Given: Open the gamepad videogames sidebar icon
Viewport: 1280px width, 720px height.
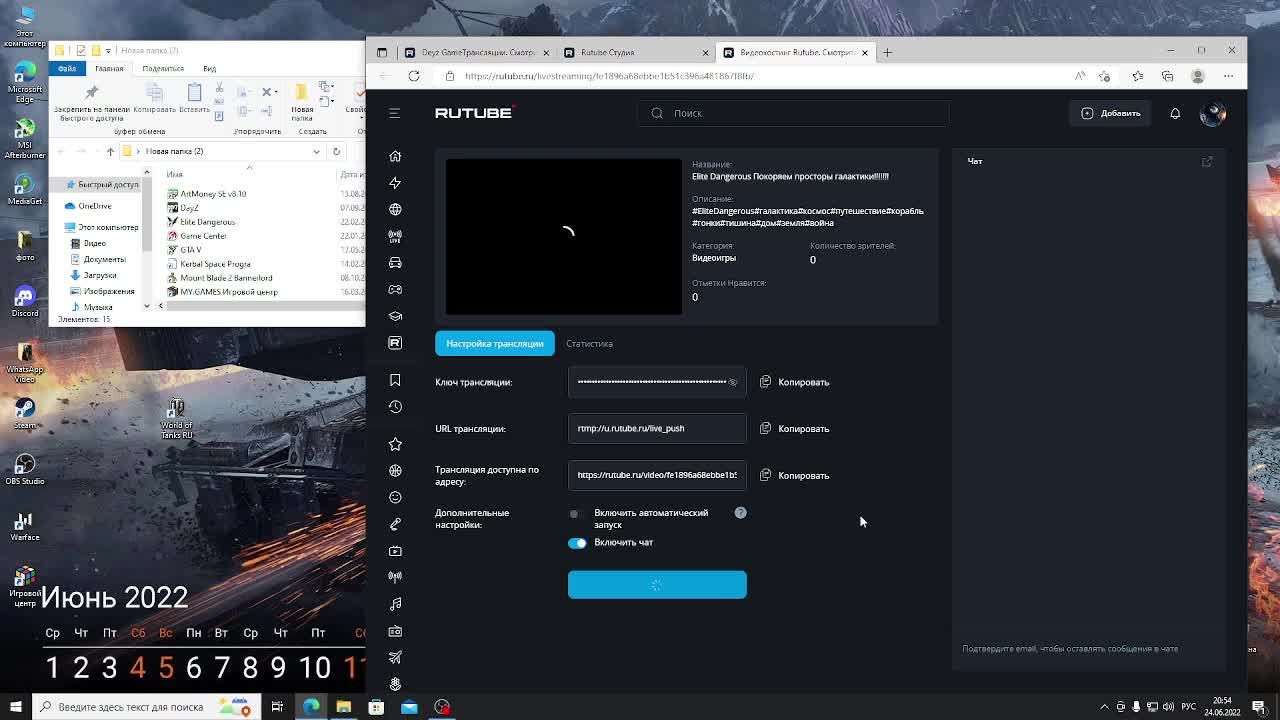Looking at the screenshot, I should (x=395, y=289).
